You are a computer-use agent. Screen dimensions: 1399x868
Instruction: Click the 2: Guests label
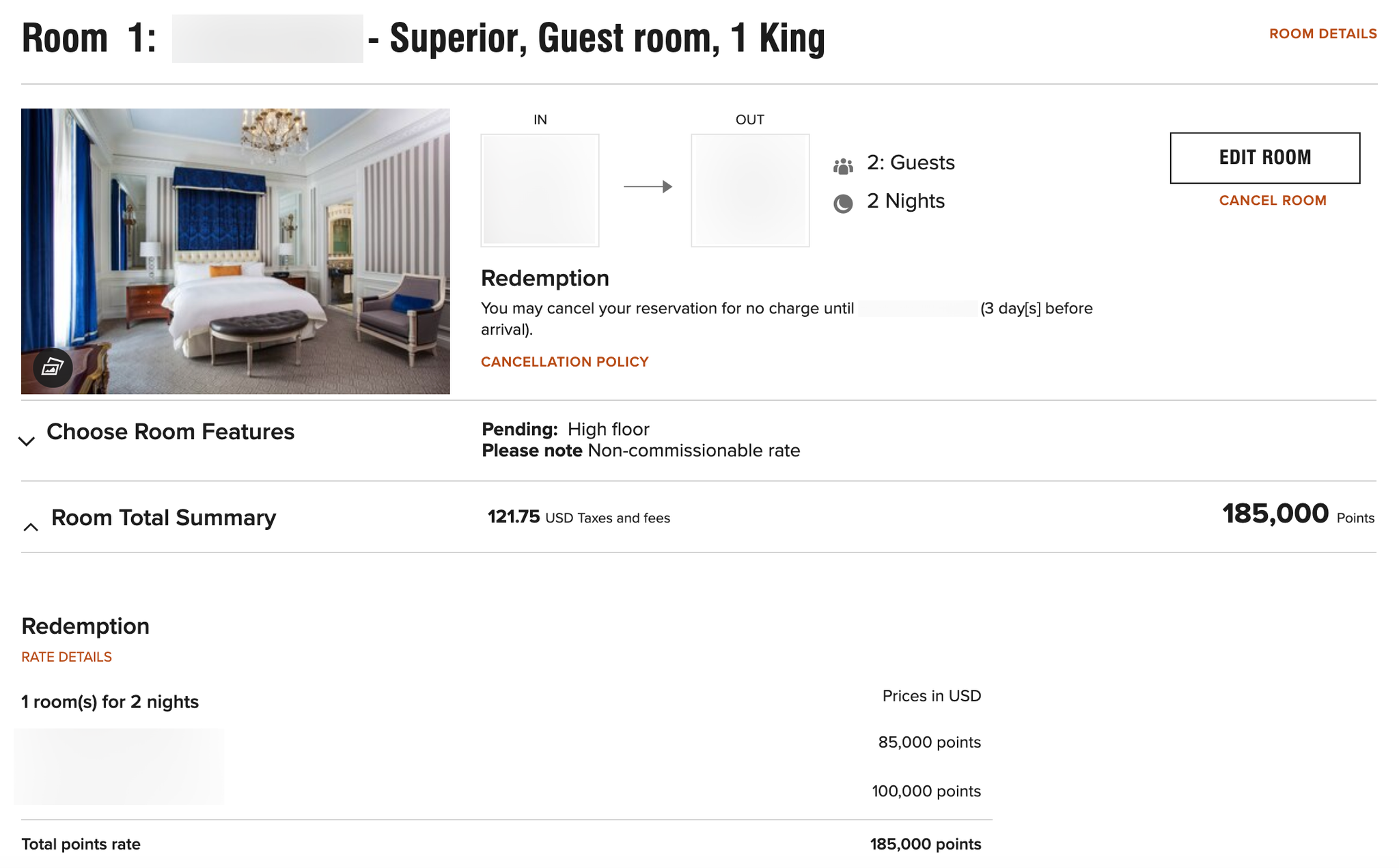pos(911,163)
